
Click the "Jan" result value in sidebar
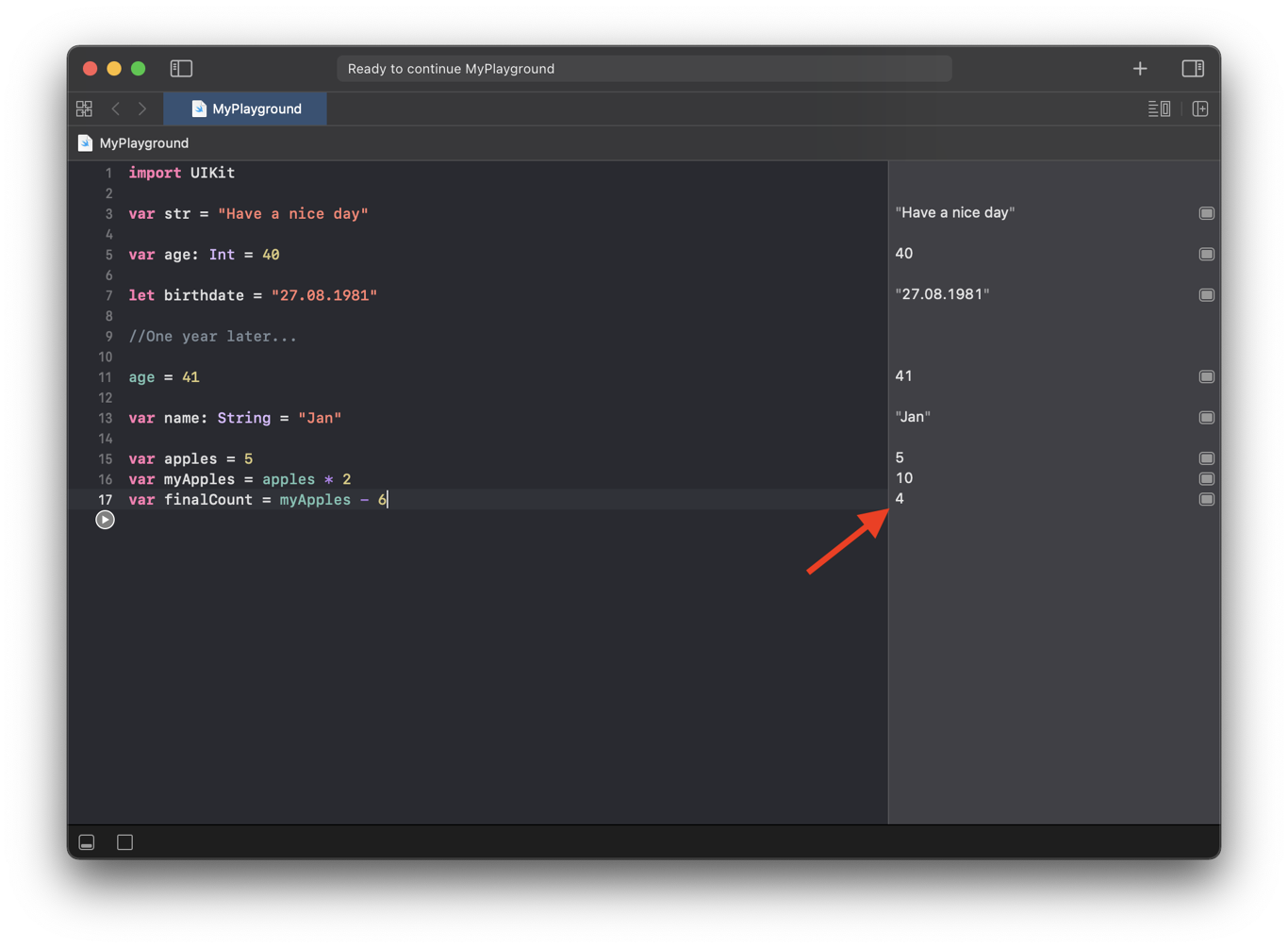tap(913, 416)
